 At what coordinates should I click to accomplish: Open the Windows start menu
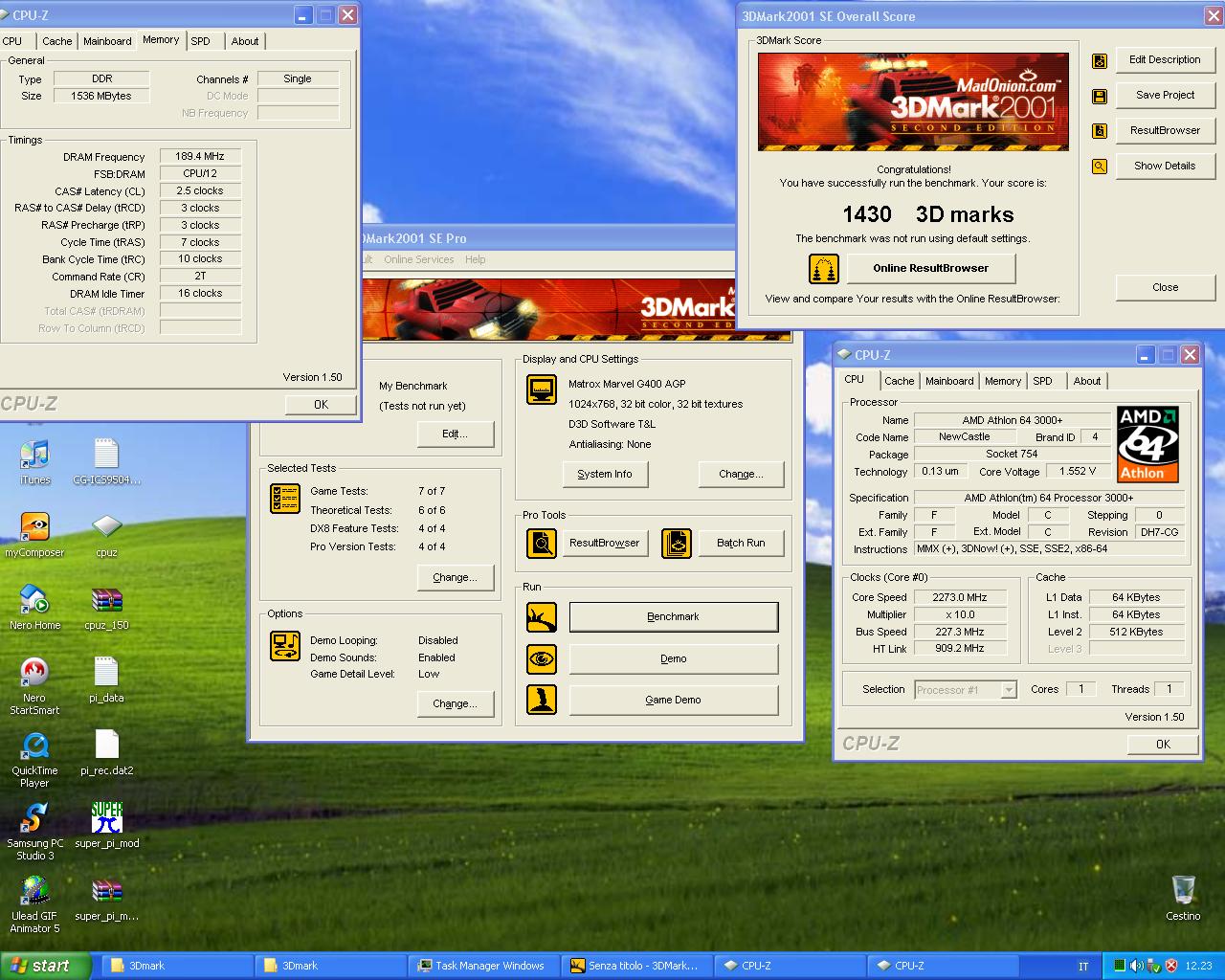tap(45, 966)
